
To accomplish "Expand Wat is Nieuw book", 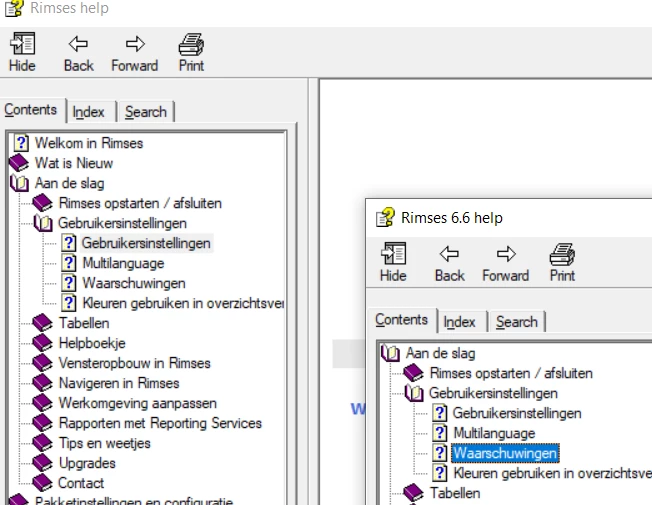I will [19, 163].
